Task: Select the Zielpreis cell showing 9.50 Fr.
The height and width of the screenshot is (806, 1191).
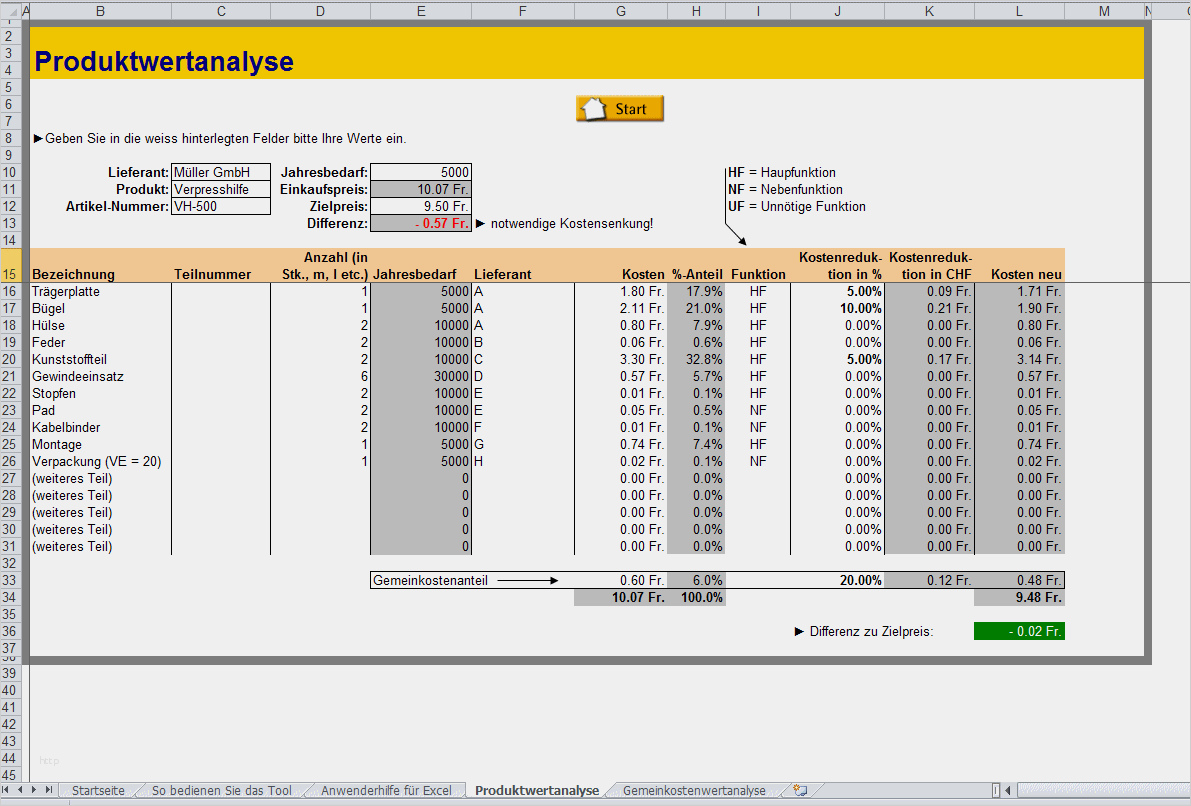Action: coord(421,205)
